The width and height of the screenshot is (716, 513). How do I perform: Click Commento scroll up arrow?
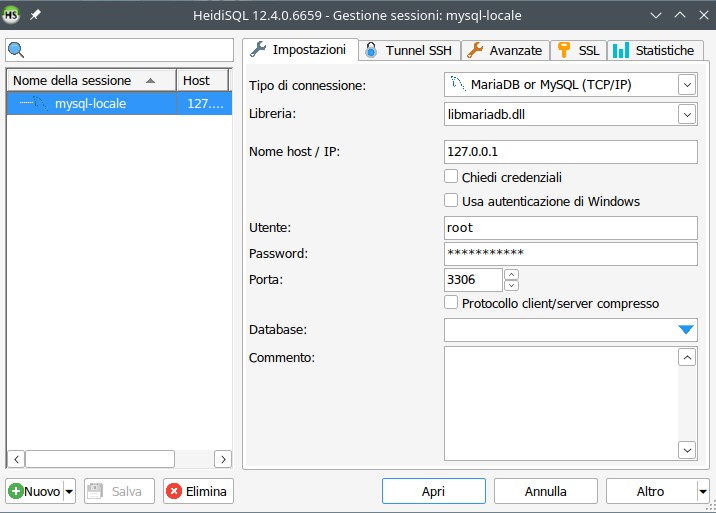687,357
